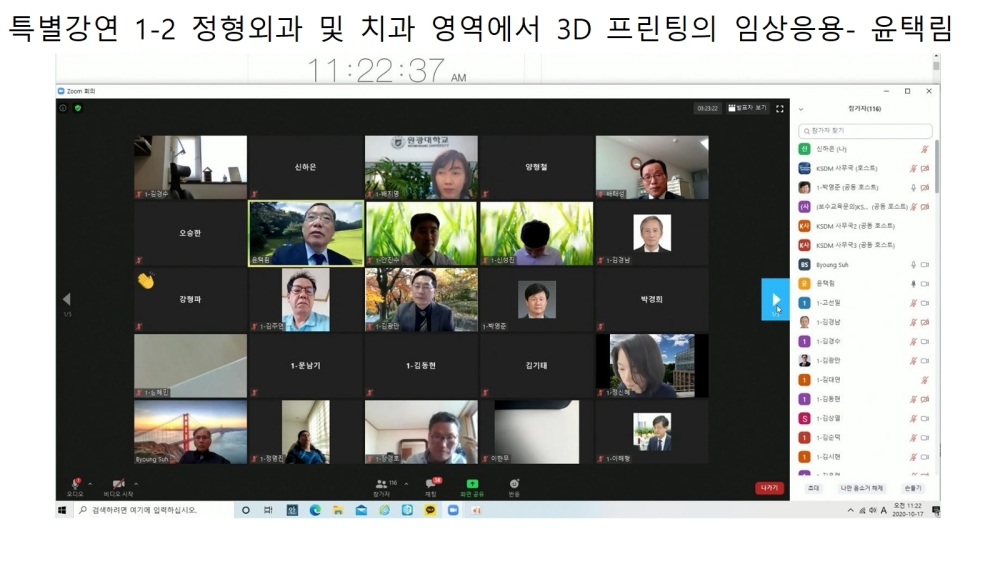Click the invite button below participant list
Screen dimensions: 1000x562
point(813,488)
